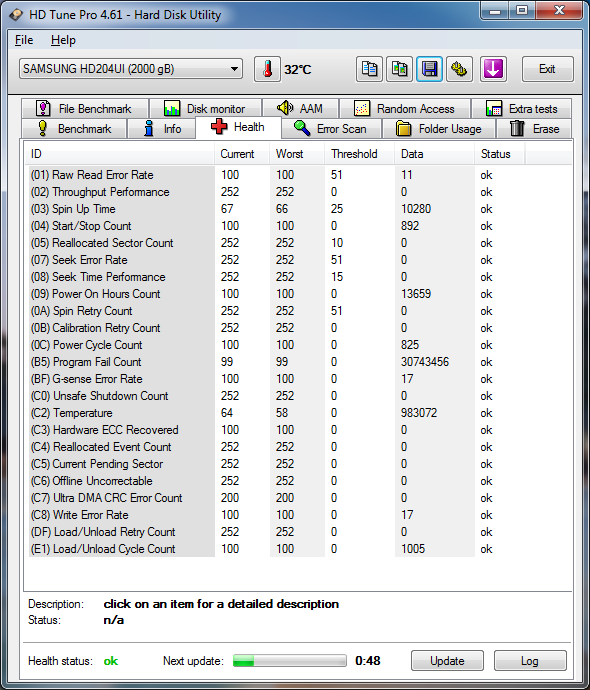The height and width of the screenshot is (690, 590).
Task: Click the Exit button
Action: point(547,69)
